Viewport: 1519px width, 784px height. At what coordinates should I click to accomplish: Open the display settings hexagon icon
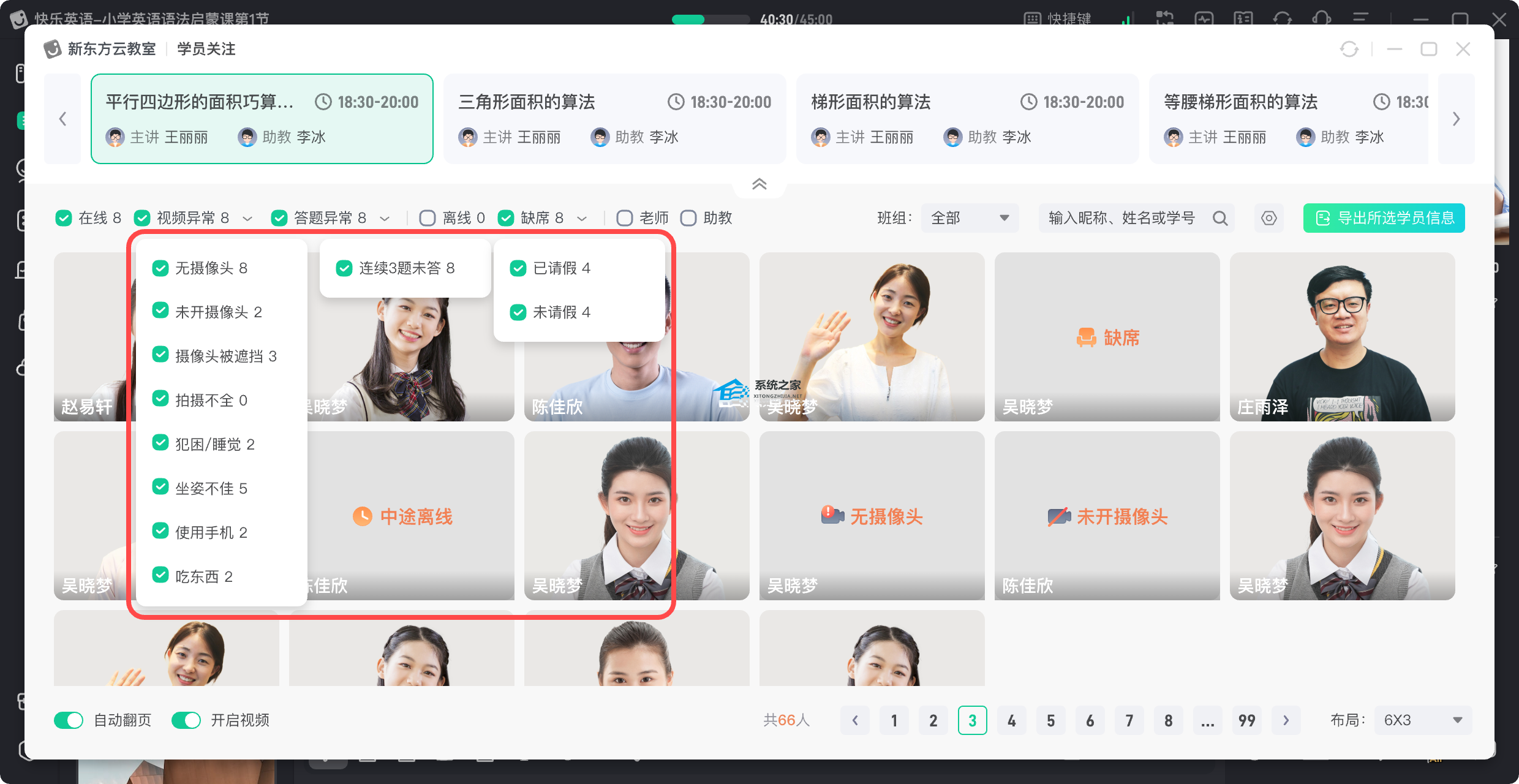(1268, 218)
